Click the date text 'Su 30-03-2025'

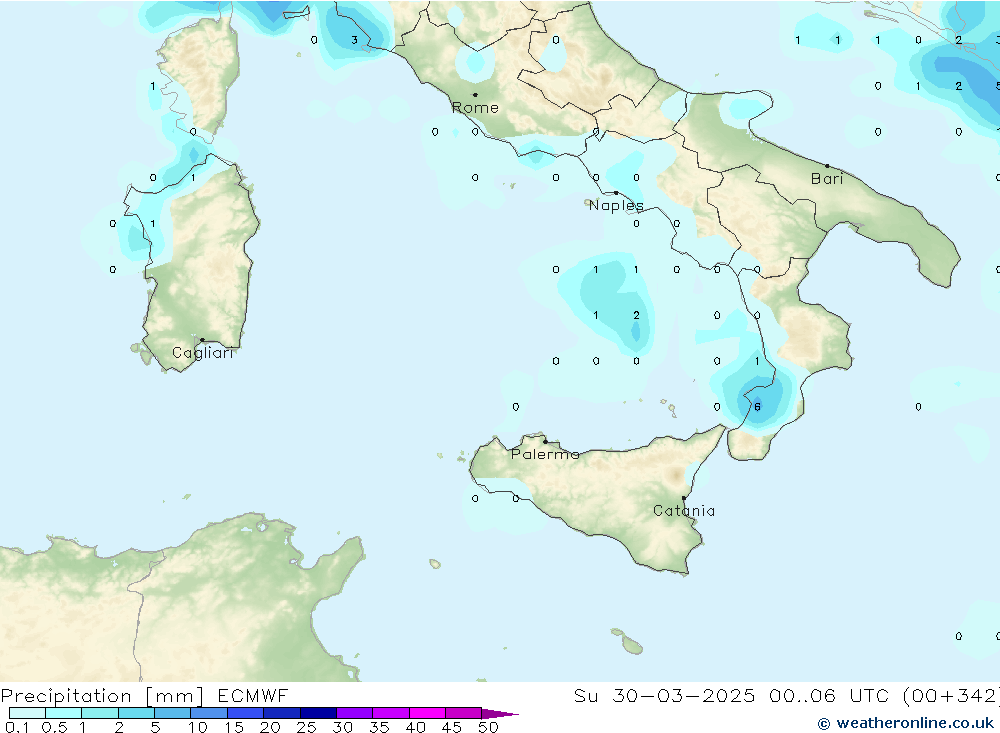[x=664, y=695]
